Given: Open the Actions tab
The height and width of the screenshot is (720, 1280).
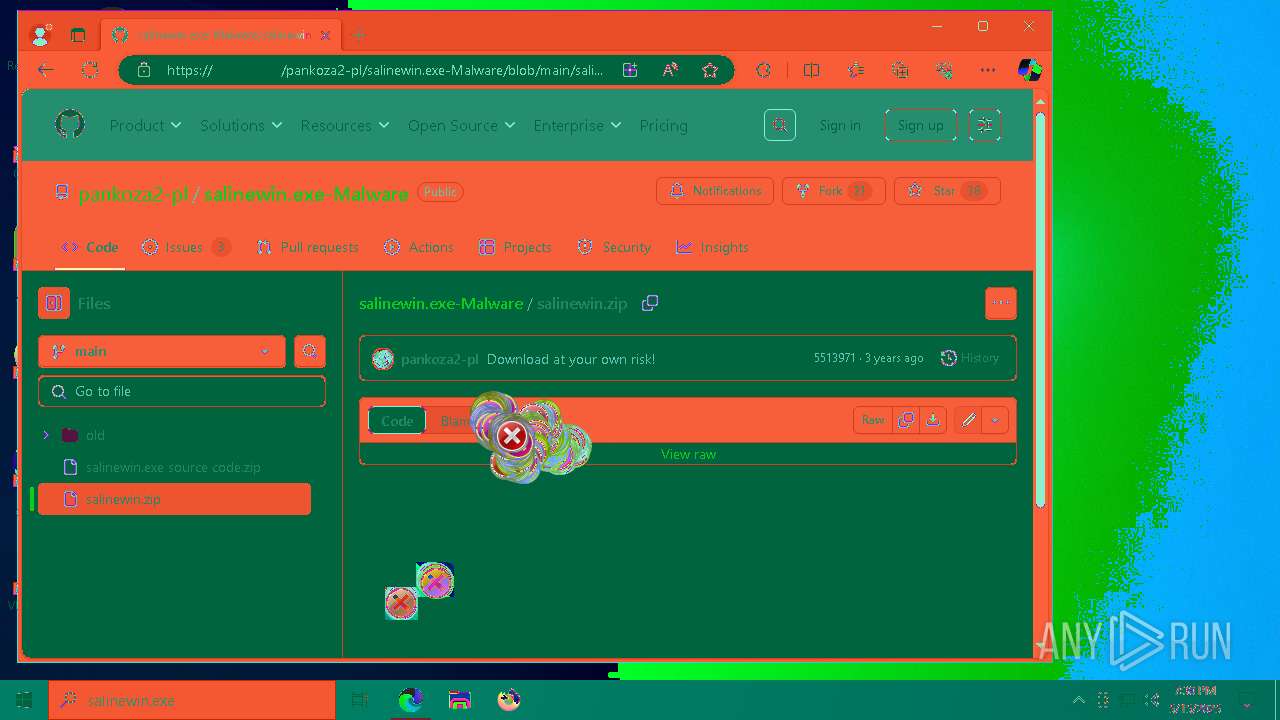Looking at the screenshot, I should (x=418, y=247).
